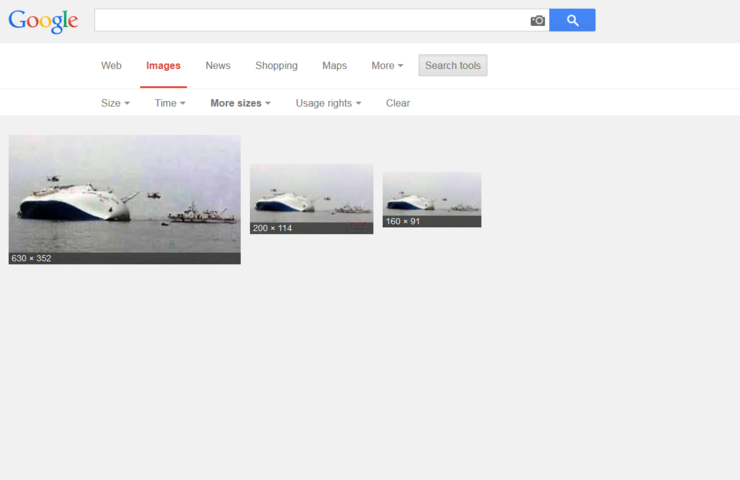Click the 630 × 352 size label
The height and width of the screenshot is (480, 740).
pyautogui.click(x=31, y=259)
